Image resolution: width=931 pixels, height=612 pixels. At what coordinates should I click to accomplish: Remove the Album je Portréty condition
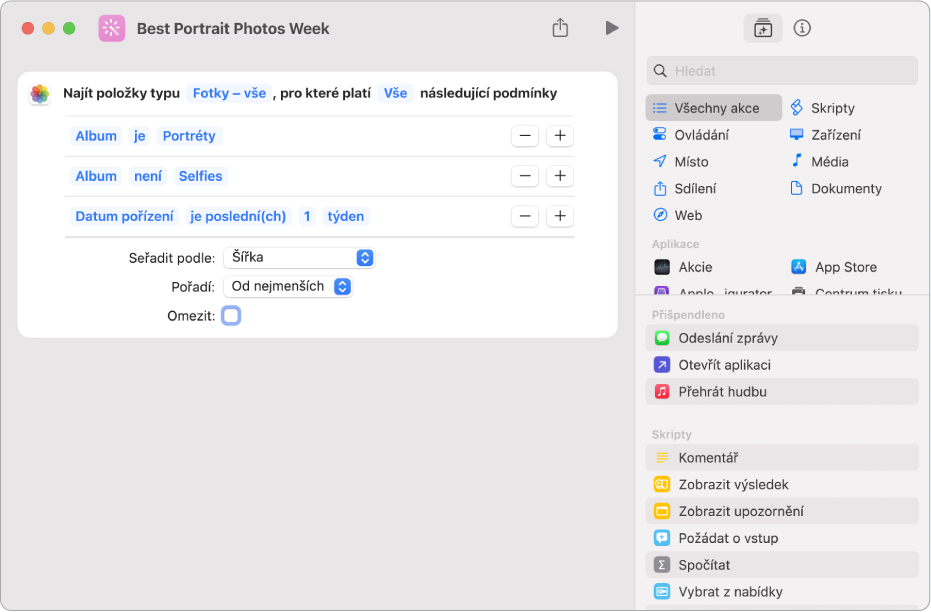point(525,136)
